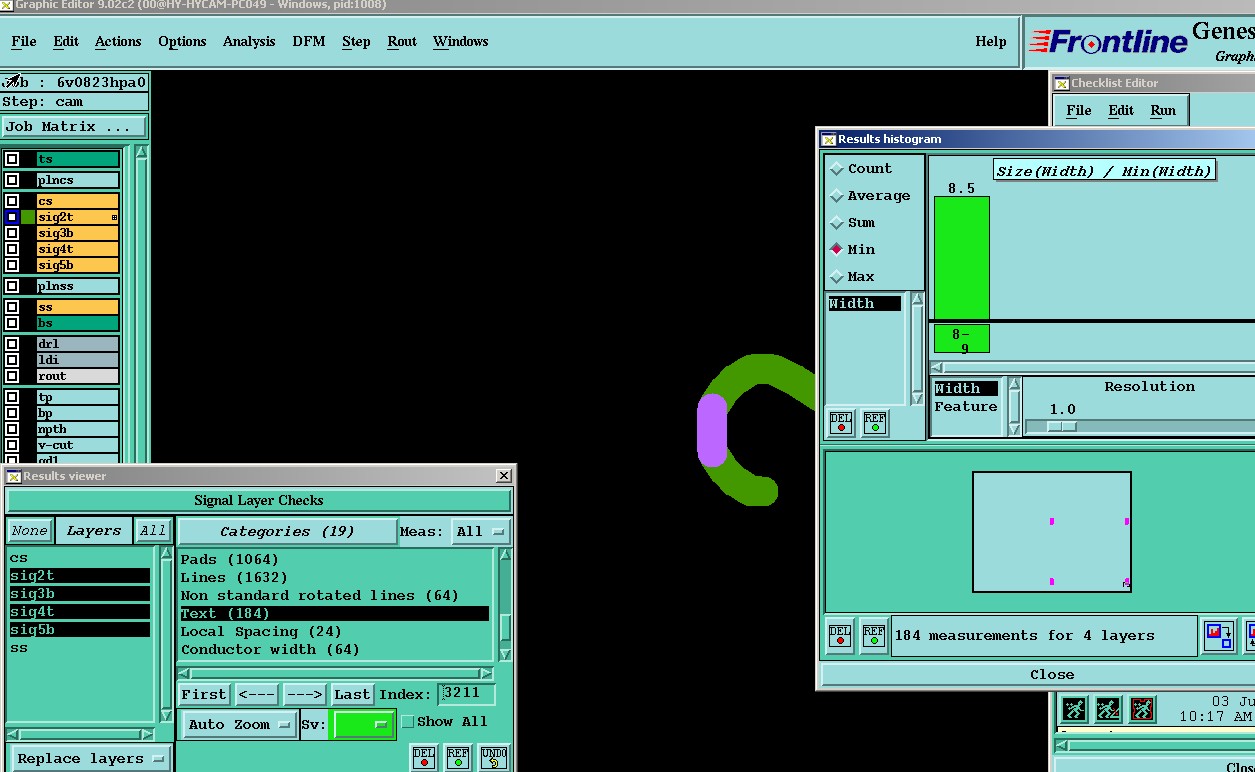Toggle the ts layer checkbox
The height and width of the screenshot is (772, 1255).
coord(12,159)
